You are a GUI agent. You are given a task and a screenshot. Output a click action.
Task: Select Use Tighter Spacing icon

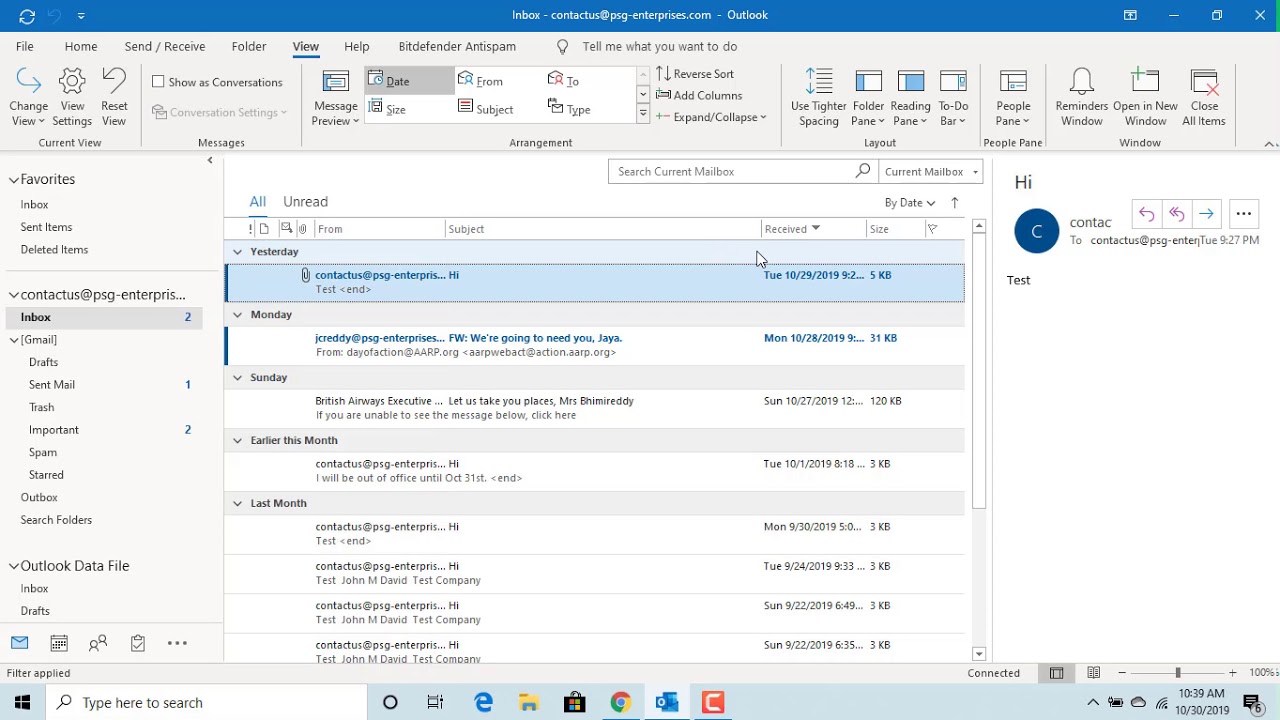818,82
